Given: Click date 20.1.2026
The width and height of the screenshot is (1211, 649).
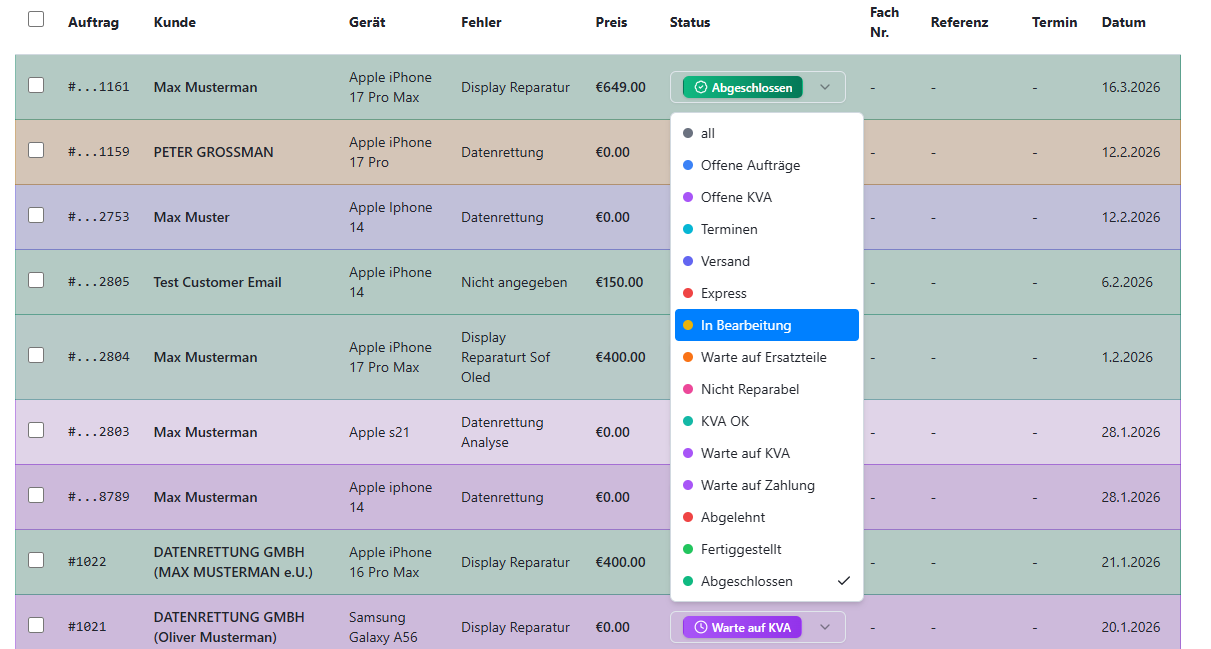Looking at the screenshot, I should [x=1131, y=627].
